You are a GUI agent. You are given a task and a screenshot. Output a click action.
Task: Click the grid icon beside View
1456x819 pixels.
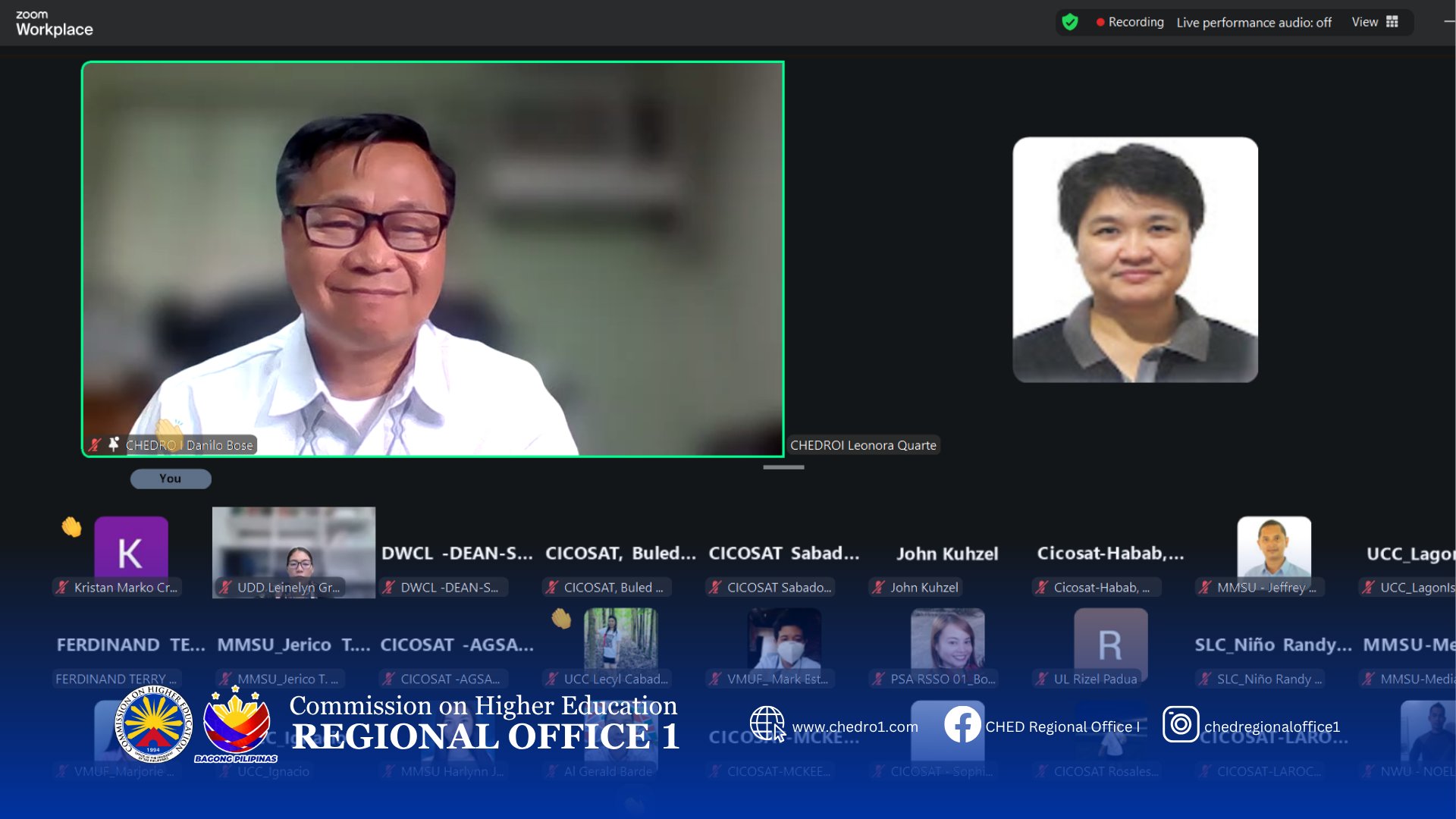[x=1392, y=22]
